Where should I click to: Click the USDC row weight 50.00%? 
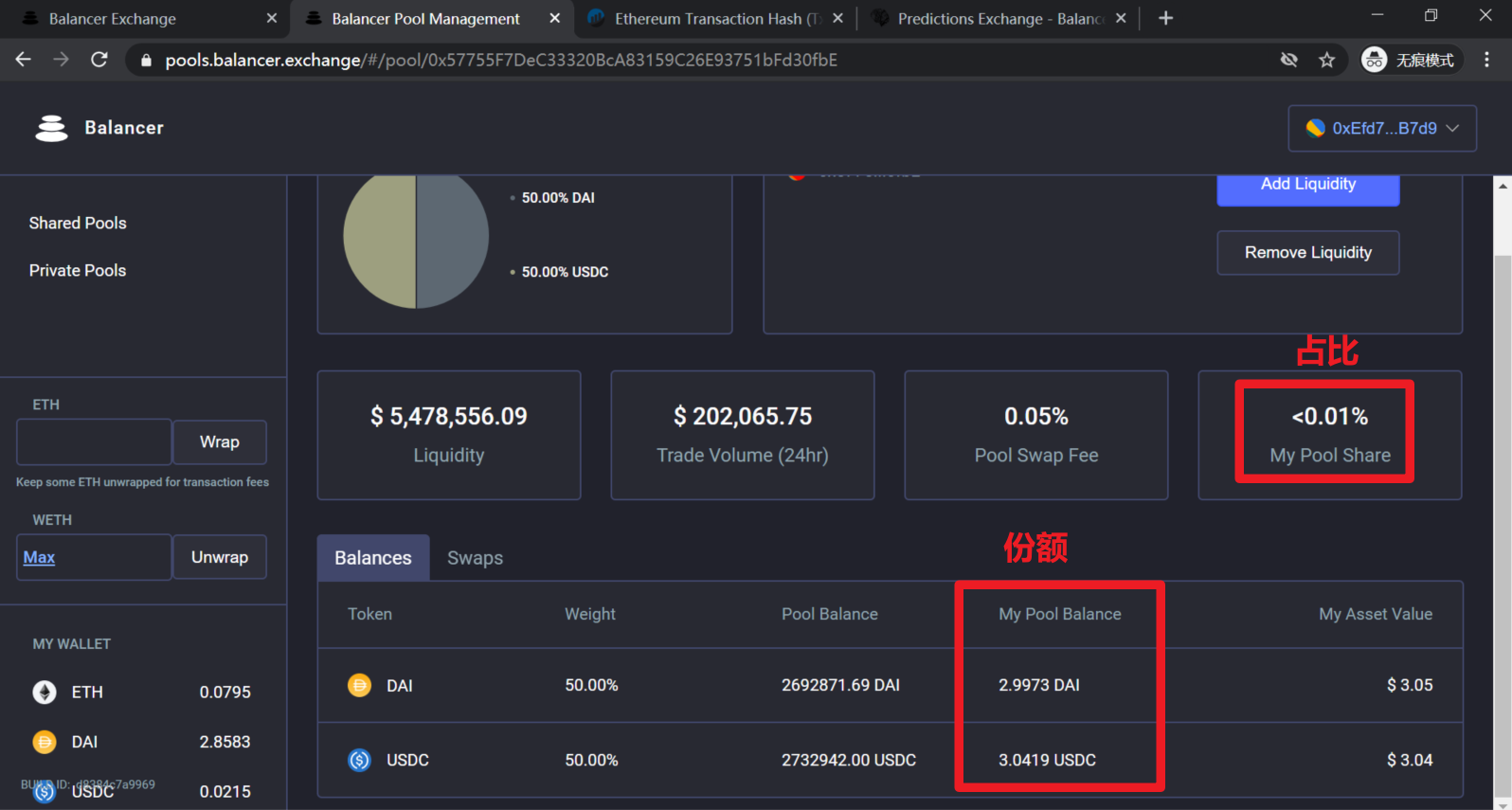[591, 760]
